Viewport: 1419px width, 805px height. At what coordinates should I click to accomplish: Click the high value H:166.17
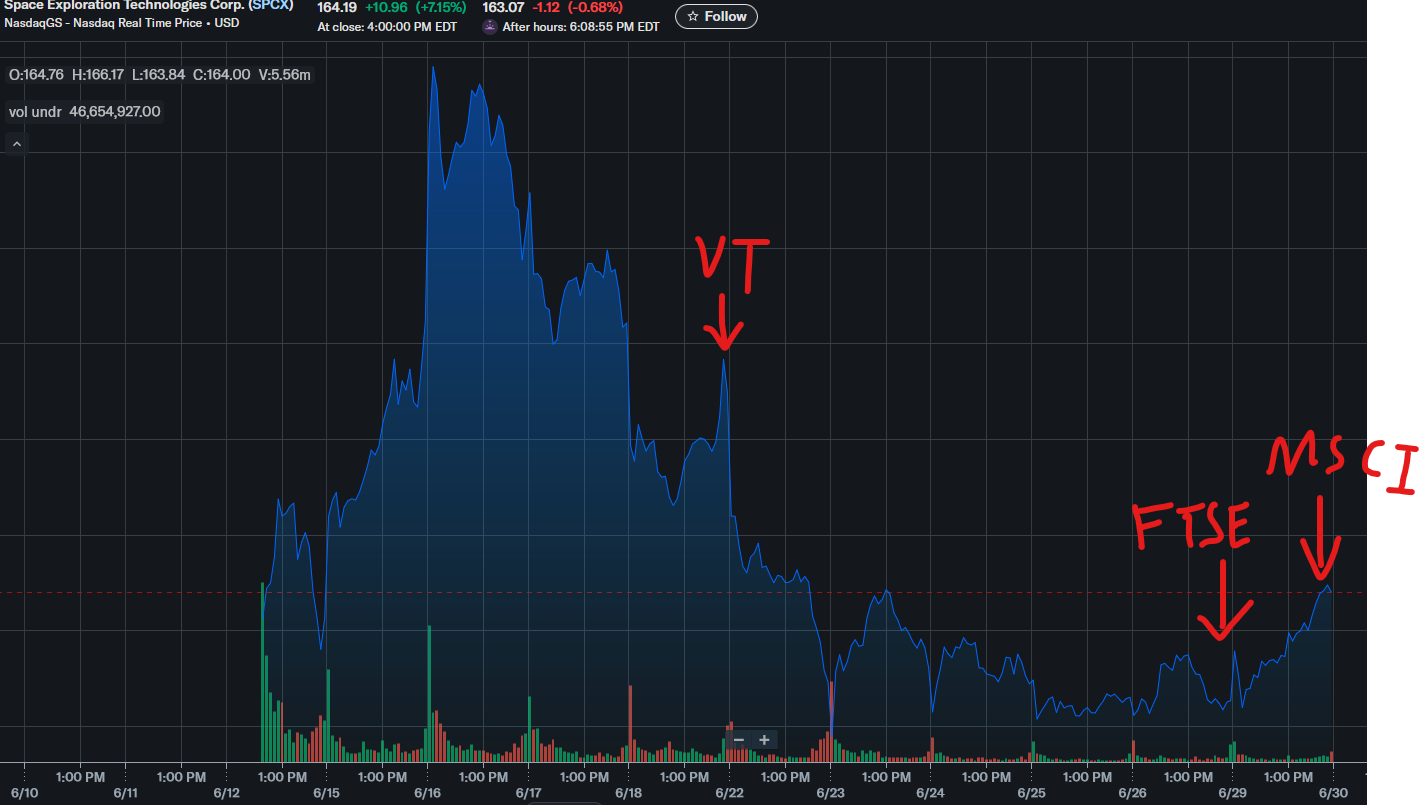[x=98, y=74]
